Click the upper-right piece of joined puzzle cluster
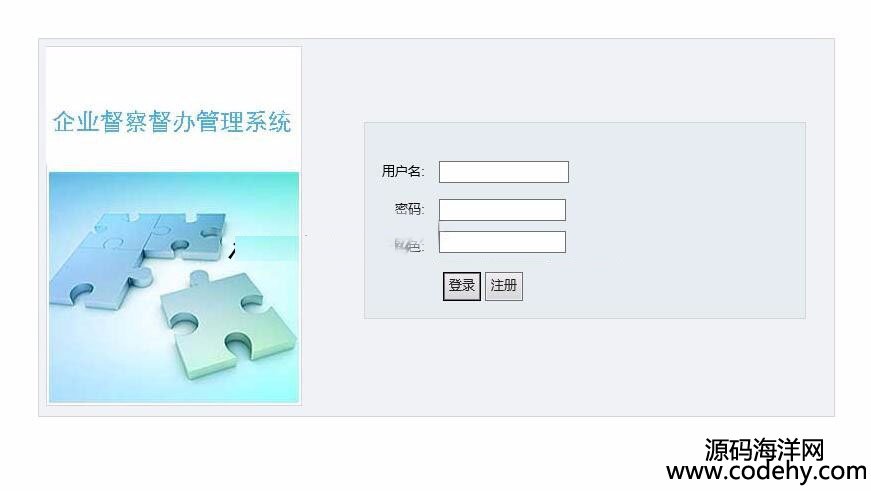Viewport: 871px width, 491px height. point(186,236)
